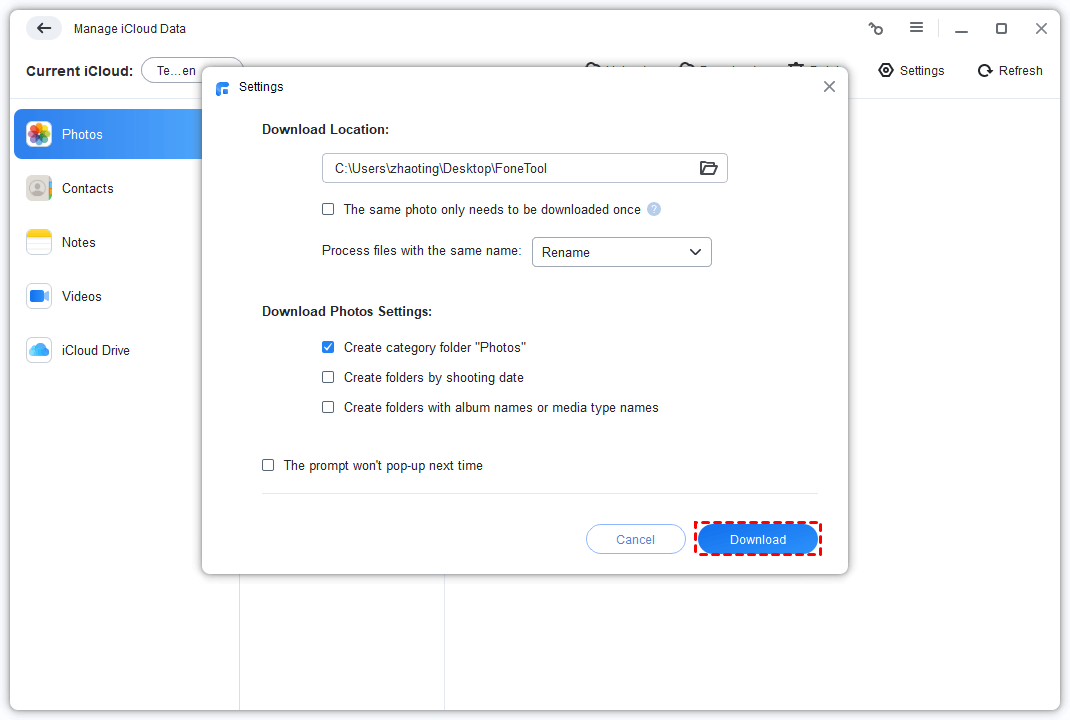Click the Contacts icon in the sidebar
1070x720 pixels.
[x=39, y=188]
